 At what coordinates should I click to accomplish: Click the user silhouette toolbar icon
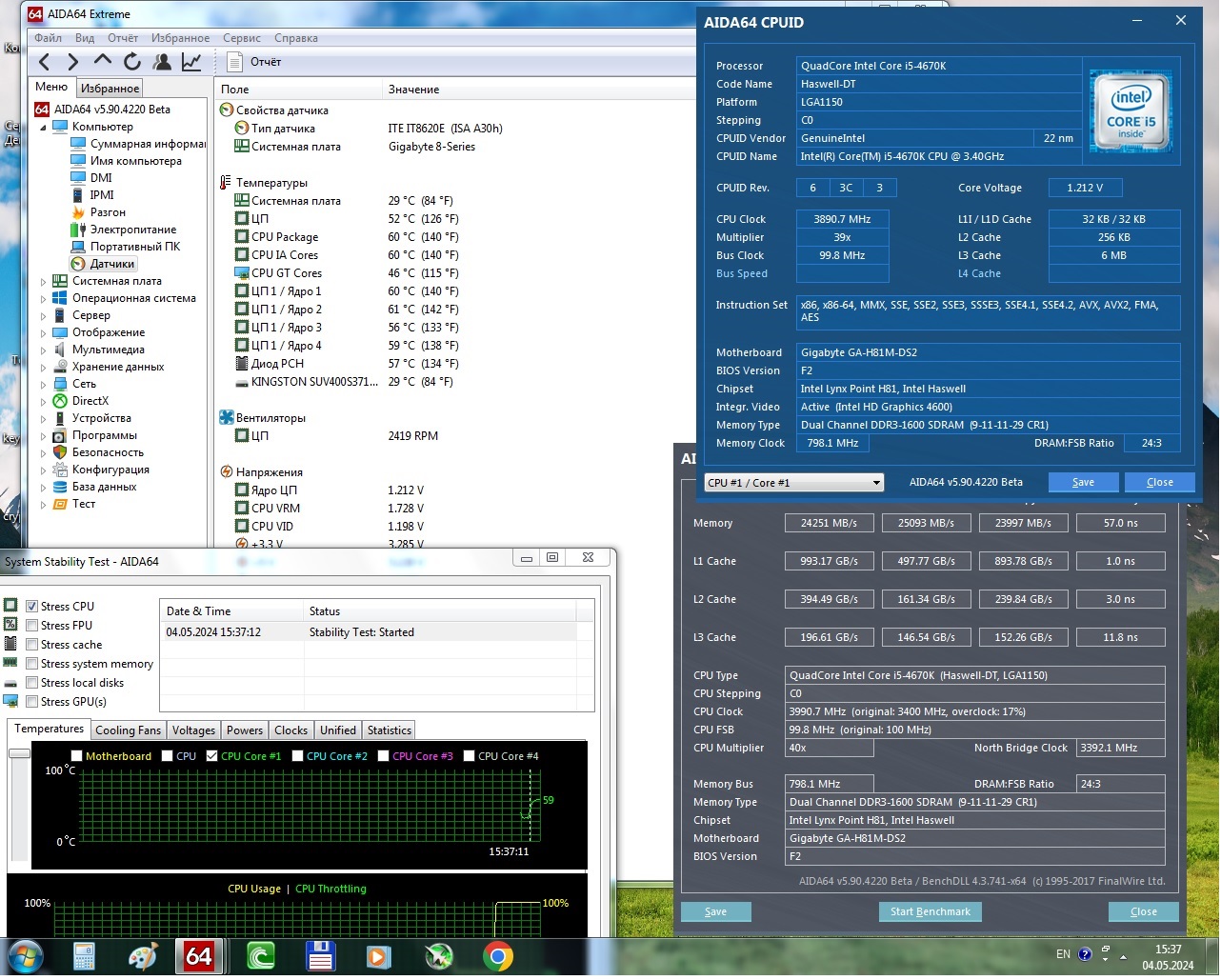[162, 62]
